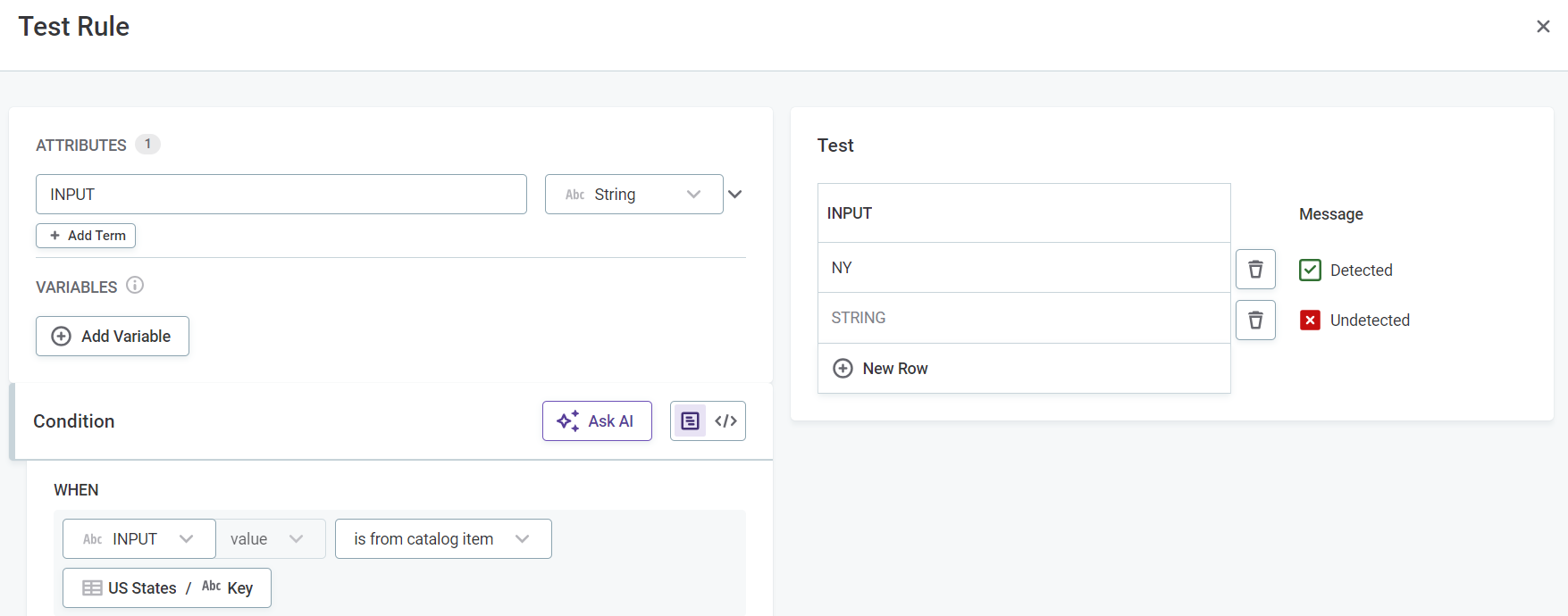The height and width of the screenshot is (616, 1568).
Task: Open the value selector dropdown
Action: pyautogui.click(x=268, y=539)
